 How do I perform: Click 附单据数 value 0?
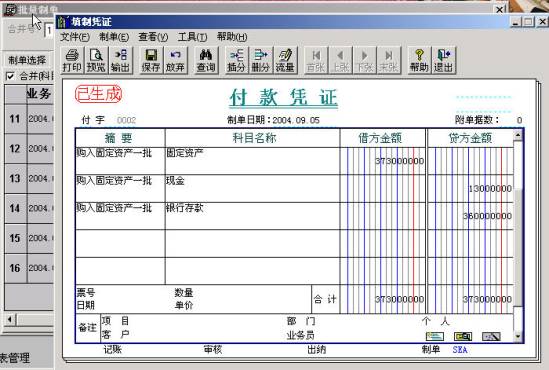[x=519, y=120]
